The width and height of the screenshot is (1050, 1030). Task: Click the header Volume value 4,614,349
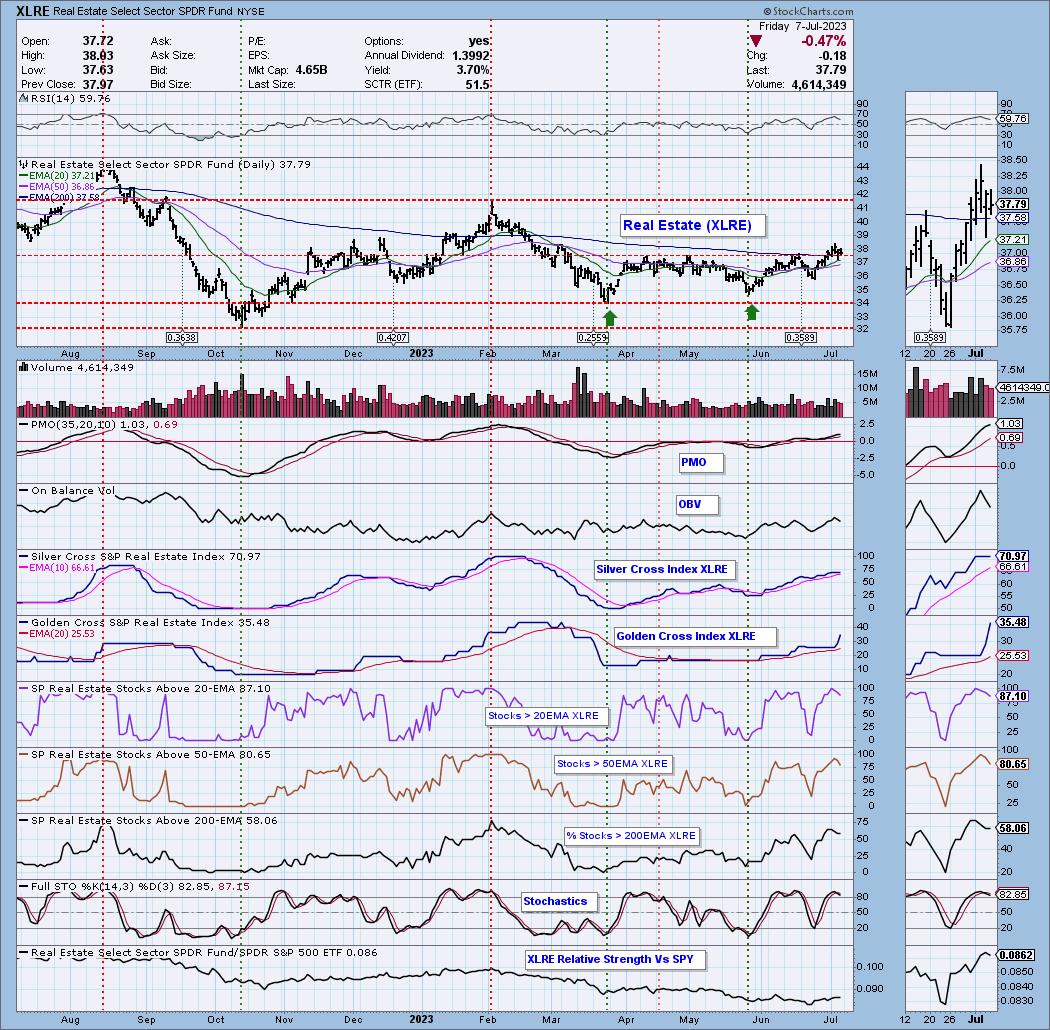pyautogui.click(x=818, y=84)
